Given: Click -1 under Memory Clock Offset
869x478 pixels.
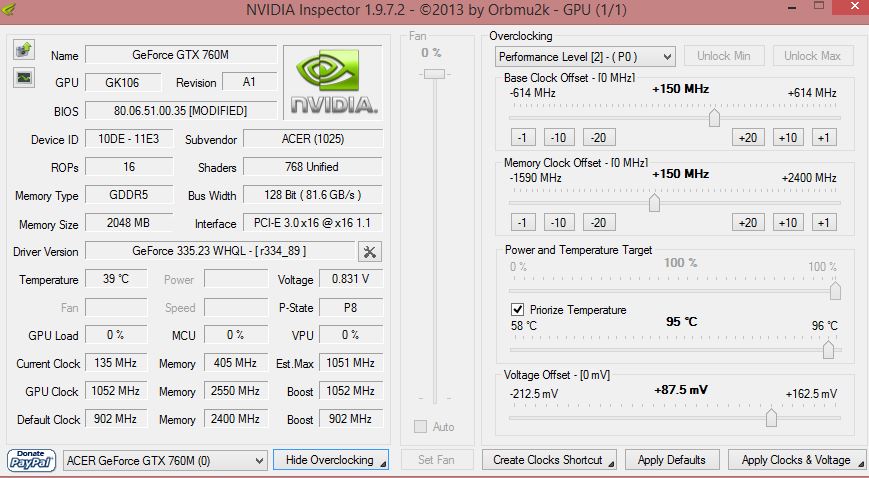Looking at the screenshot, I should tap(523, 222).
